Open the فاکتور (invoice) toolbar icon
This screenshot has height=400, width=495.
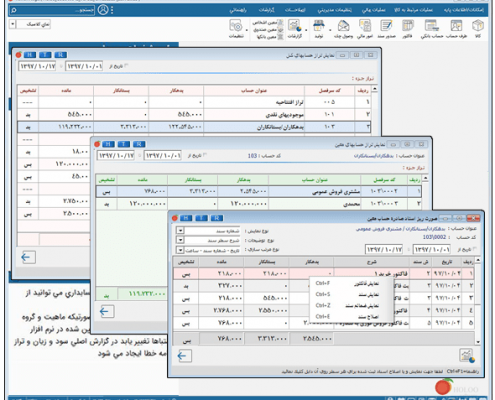tap(407, 29)
